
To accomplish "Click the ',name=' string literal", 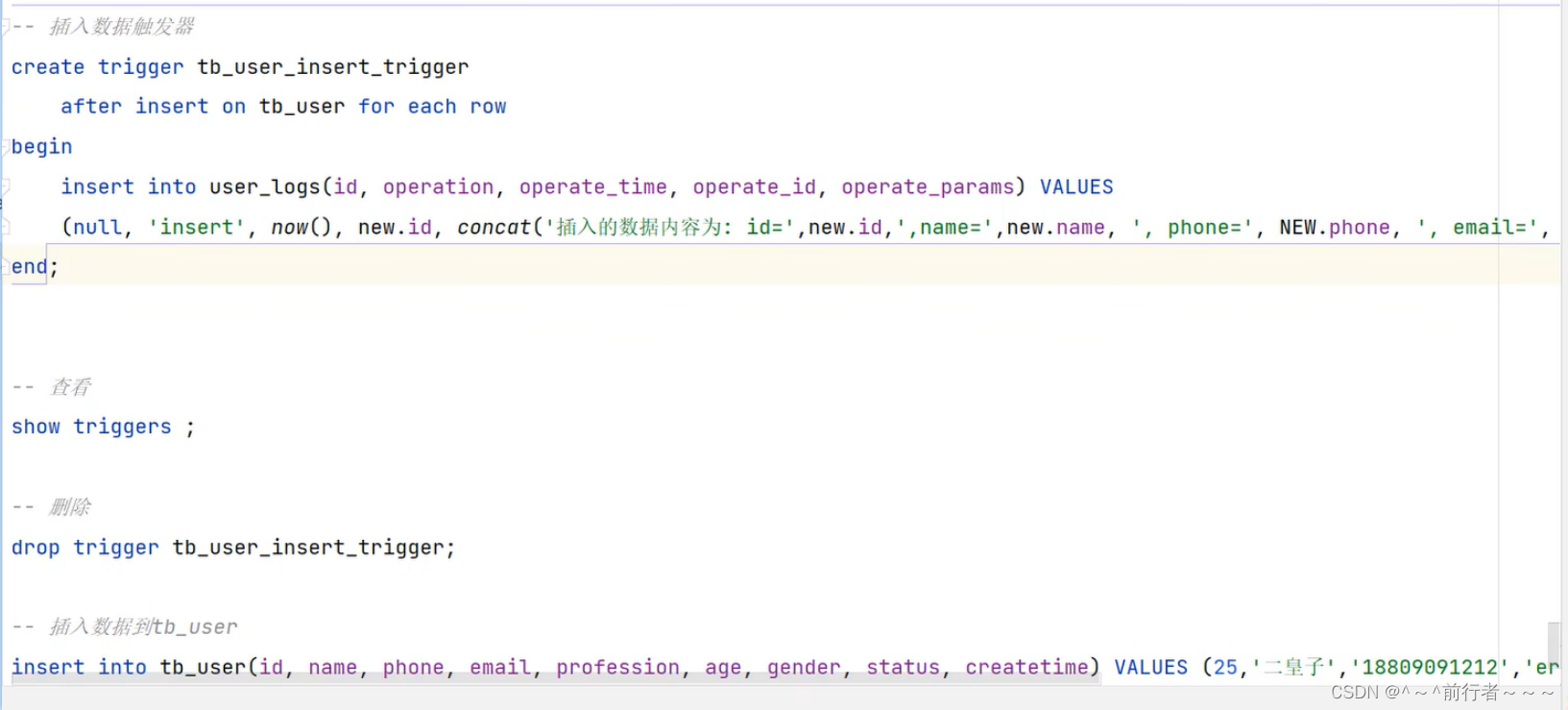I will pos(944,228).
